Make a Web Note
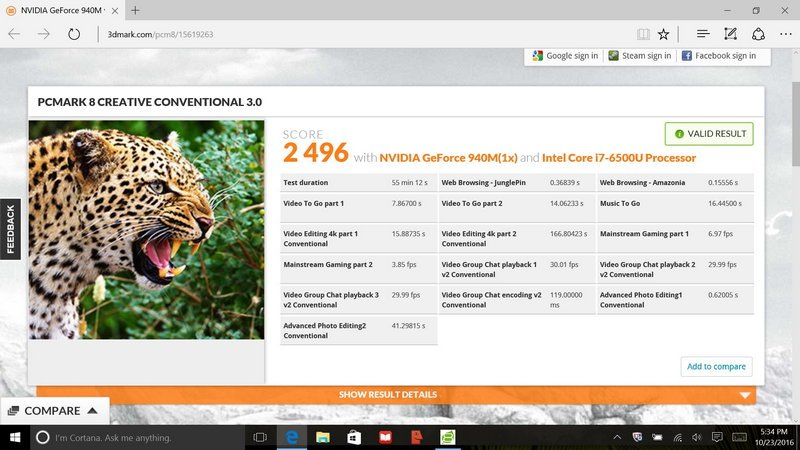 click(x=731, y=33)
